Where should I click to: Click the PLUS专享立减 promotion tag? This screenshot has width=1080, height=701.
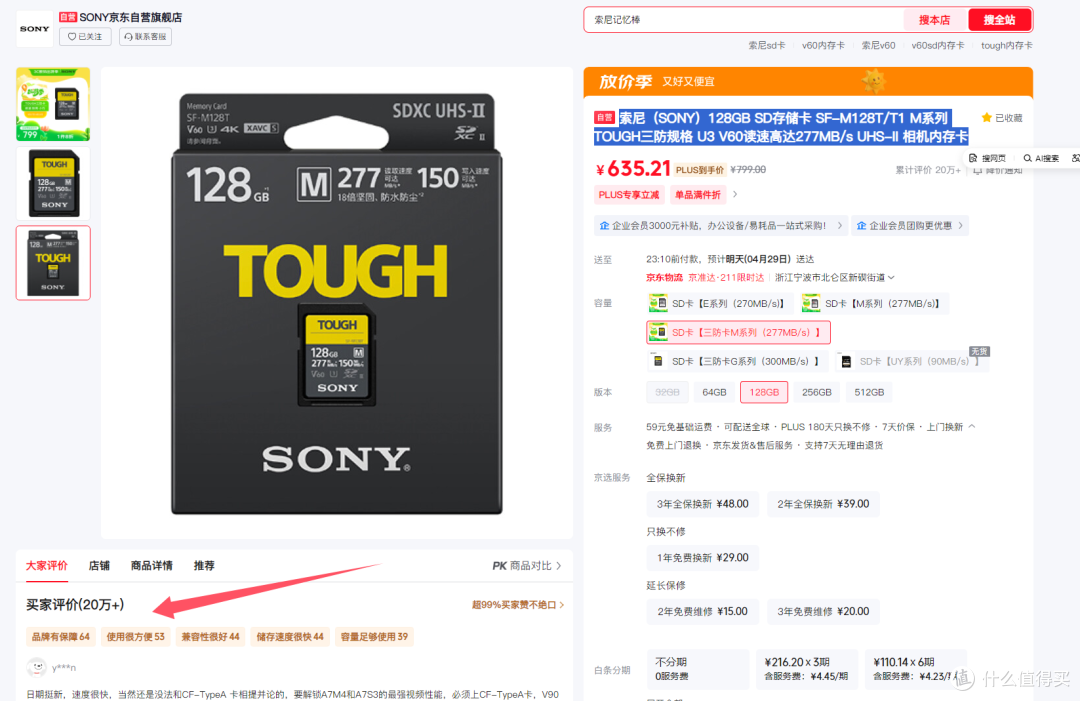[x=629, y=195]
